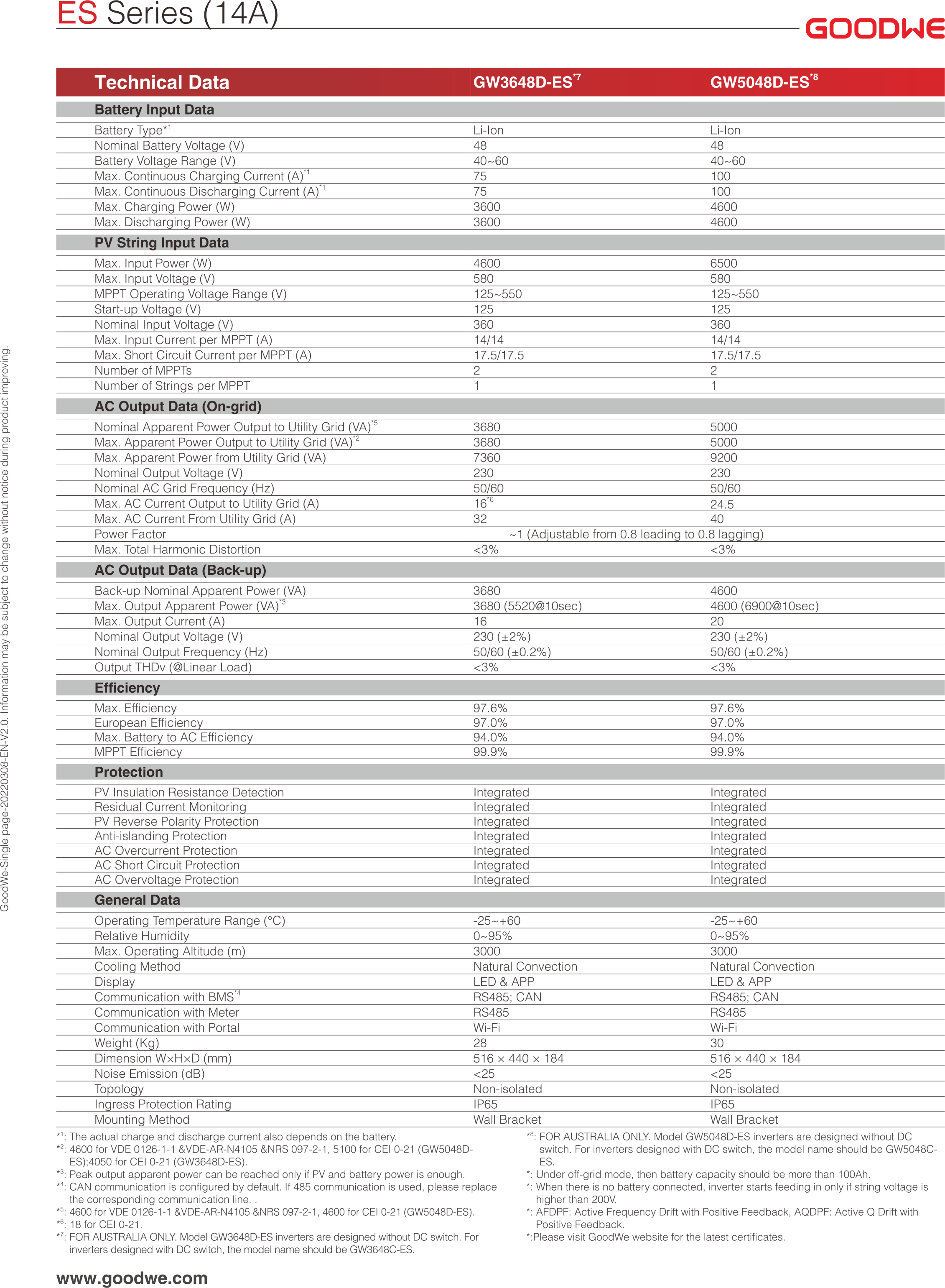Click the 'Max. Efficiency' label
This screenshot has width=945, height=1288.
tap(135, 708)
